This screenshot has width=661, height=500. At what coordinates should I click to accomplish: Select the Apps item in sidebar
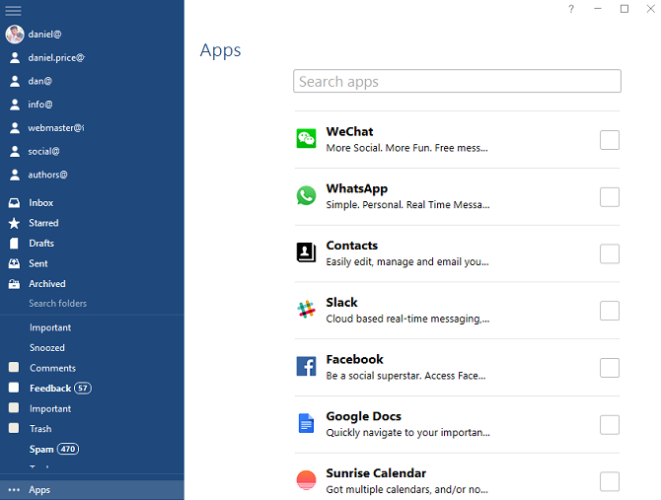[x=92, y=490]
